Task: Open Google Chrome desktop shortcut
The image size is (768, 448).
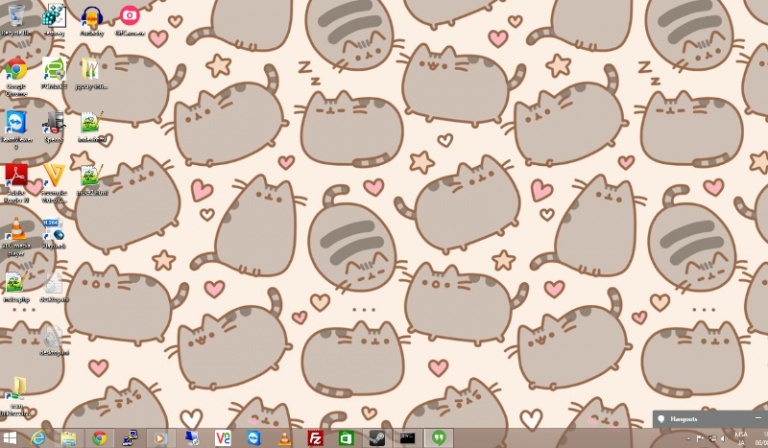Action: tap(16, 70)
